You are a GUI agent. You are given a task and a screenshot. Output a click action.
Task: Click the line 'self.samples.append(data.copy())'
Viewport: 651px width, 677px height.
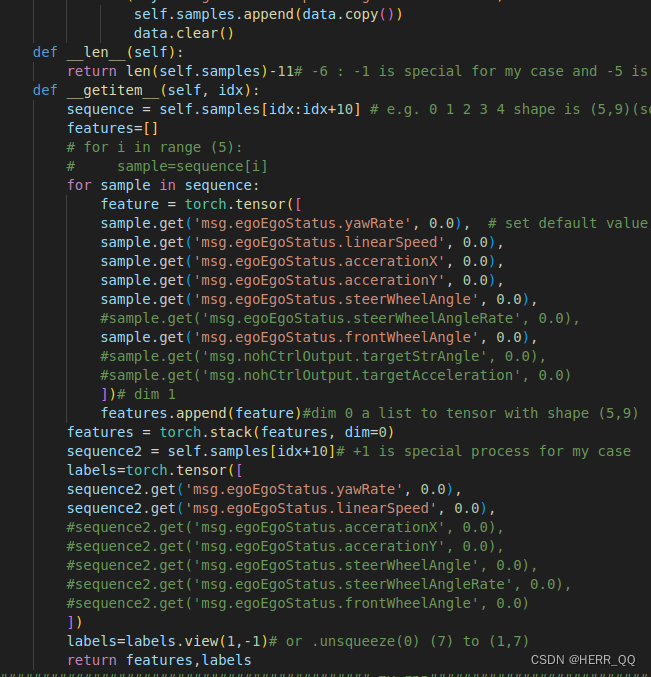[268, 14]
